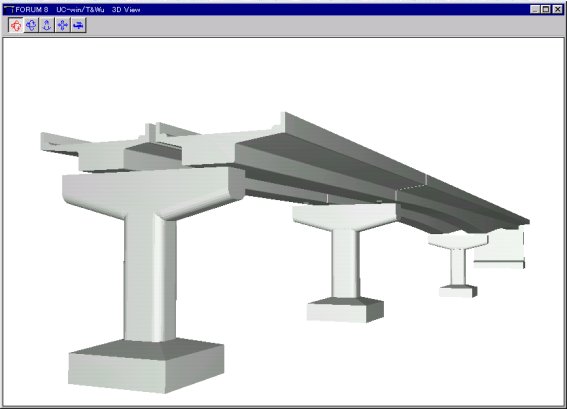Select the vertical arrow tilt tool
This screenshot has height=409, width=567.
[47, 25]
